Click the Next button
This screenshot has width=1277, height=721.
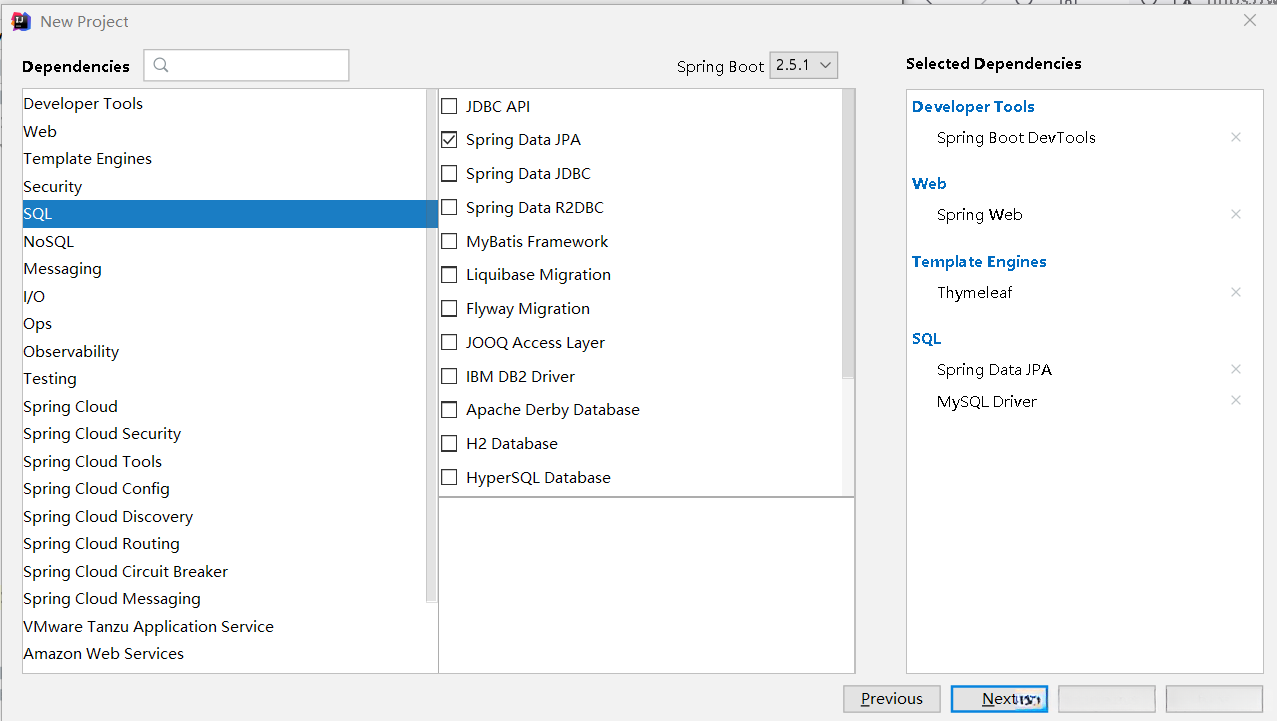point(999,699)
